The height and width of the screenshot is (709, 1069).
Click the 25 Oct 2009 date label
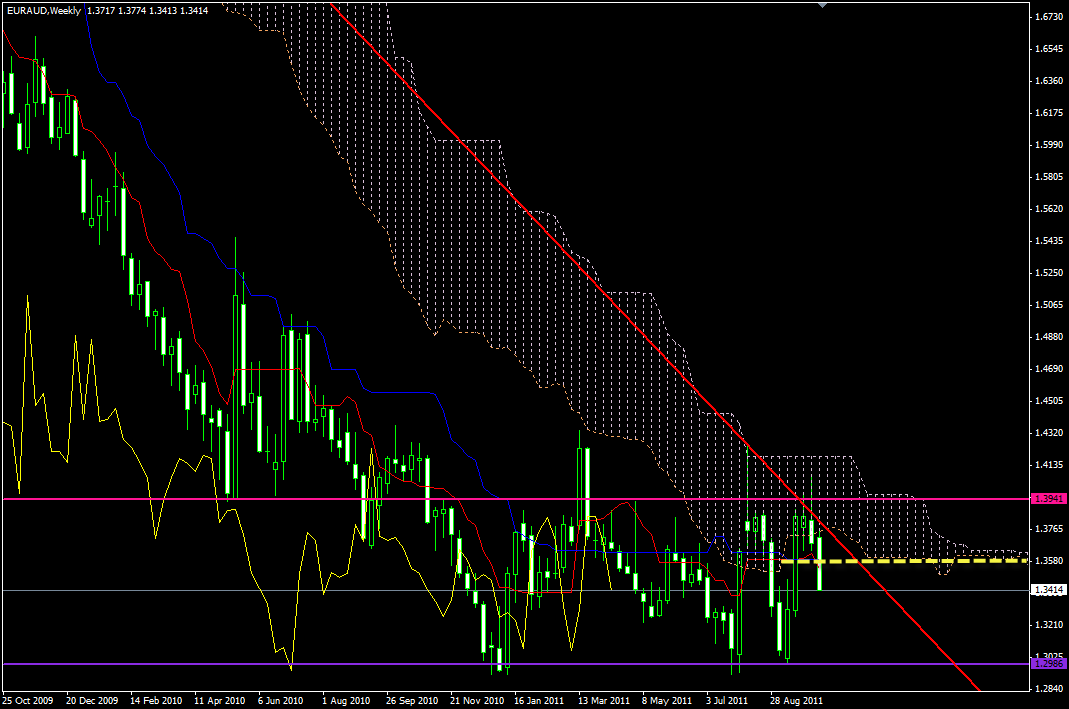28,700
